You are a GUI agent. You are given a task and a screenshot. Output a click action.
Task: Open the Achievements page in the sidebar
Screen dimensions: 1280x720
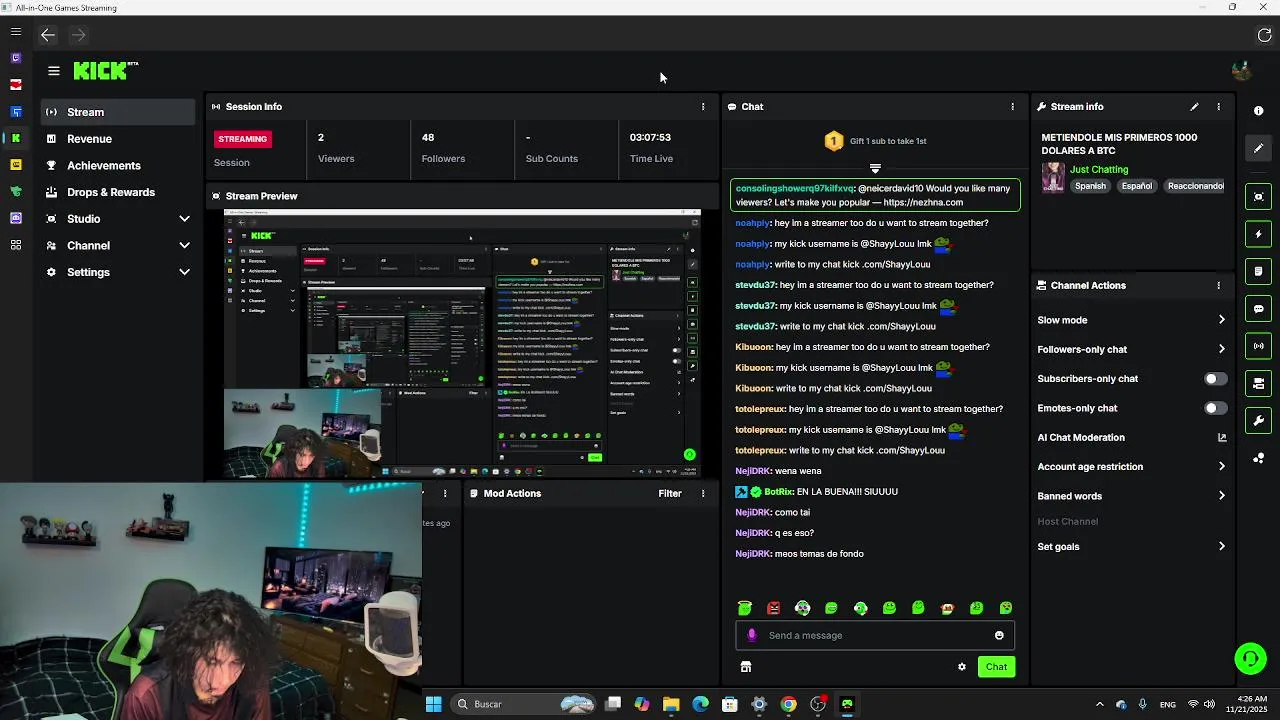tap(118, 165)
